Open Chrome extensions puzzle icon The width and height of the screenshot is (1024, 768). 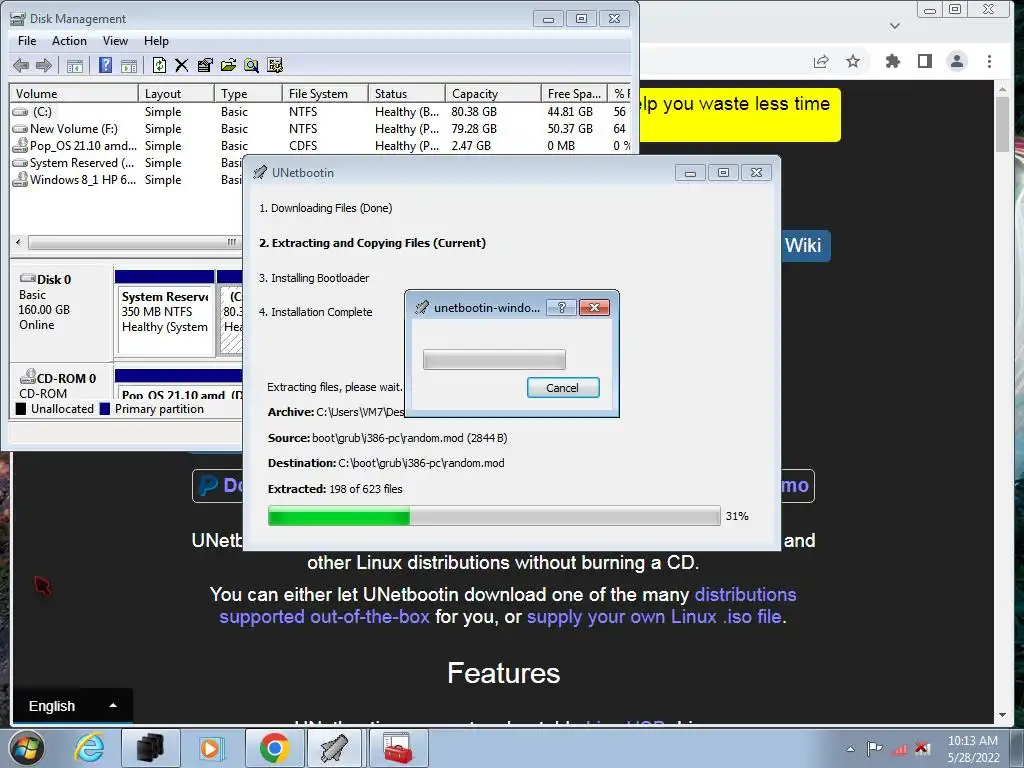coord(892,61)
